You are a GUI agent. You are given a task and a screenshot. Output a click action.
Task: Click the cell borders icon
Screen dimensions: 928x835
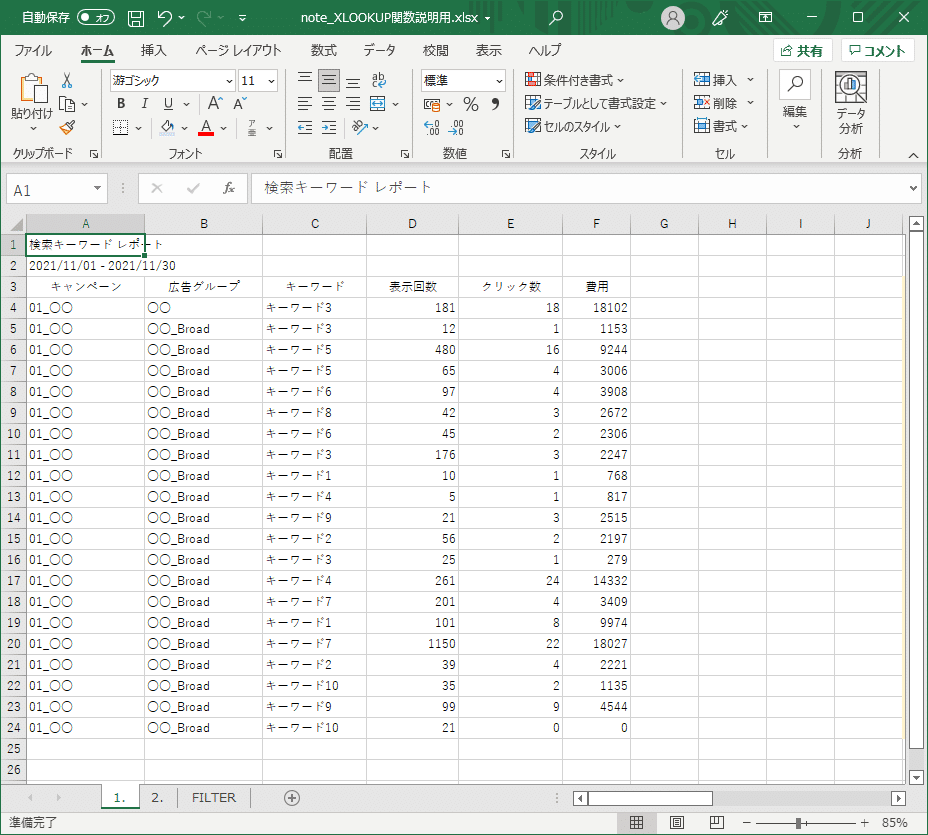[121, 128]
